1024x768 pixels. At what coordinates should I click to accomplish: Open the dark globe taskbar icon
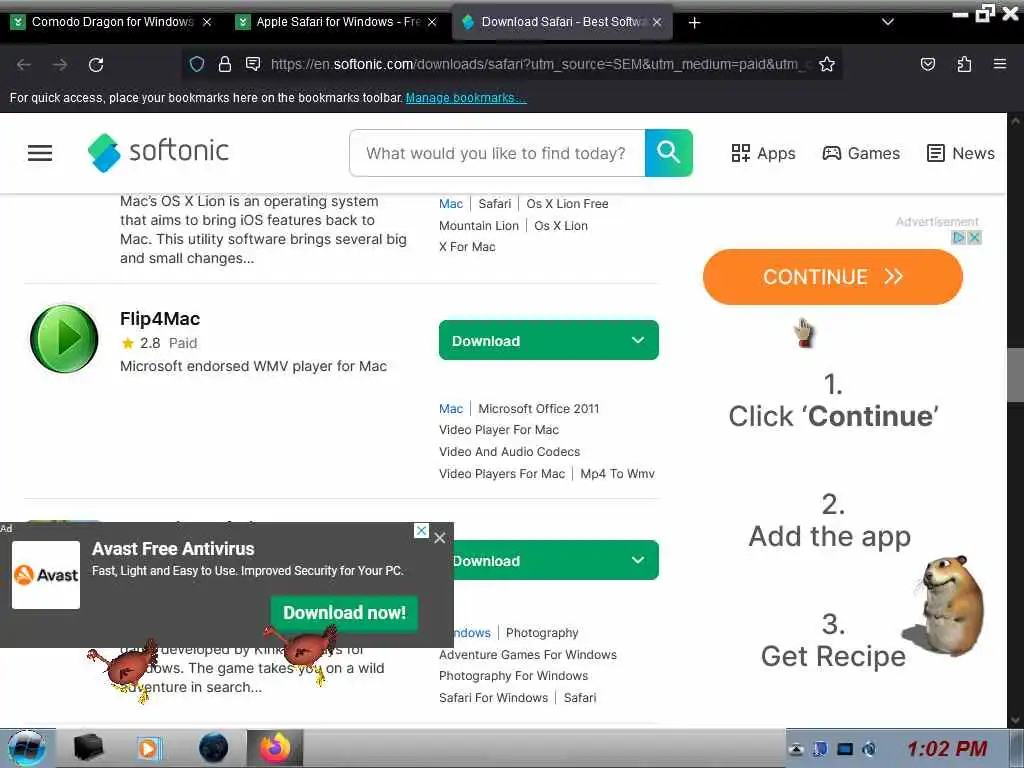[x=213, y=748]
